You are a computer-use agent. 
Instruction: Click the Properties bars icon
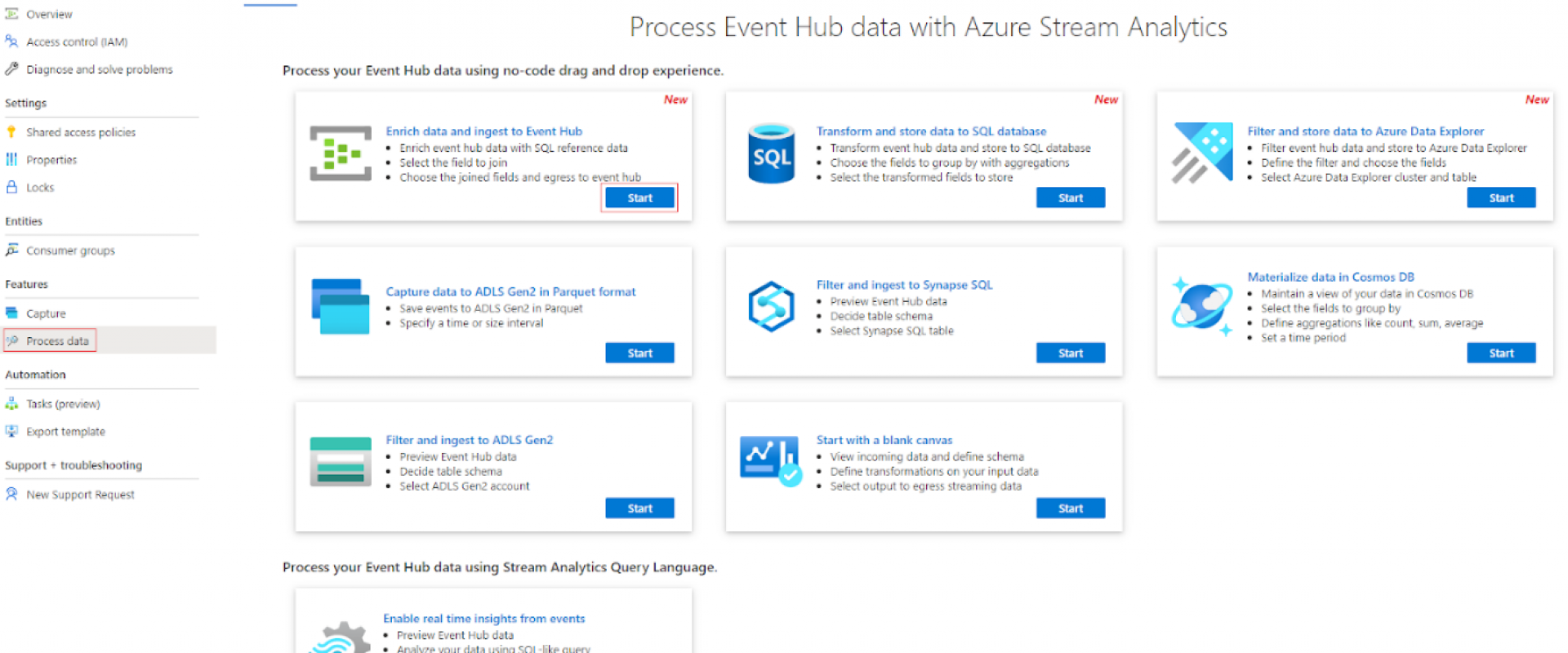[11, 159]
